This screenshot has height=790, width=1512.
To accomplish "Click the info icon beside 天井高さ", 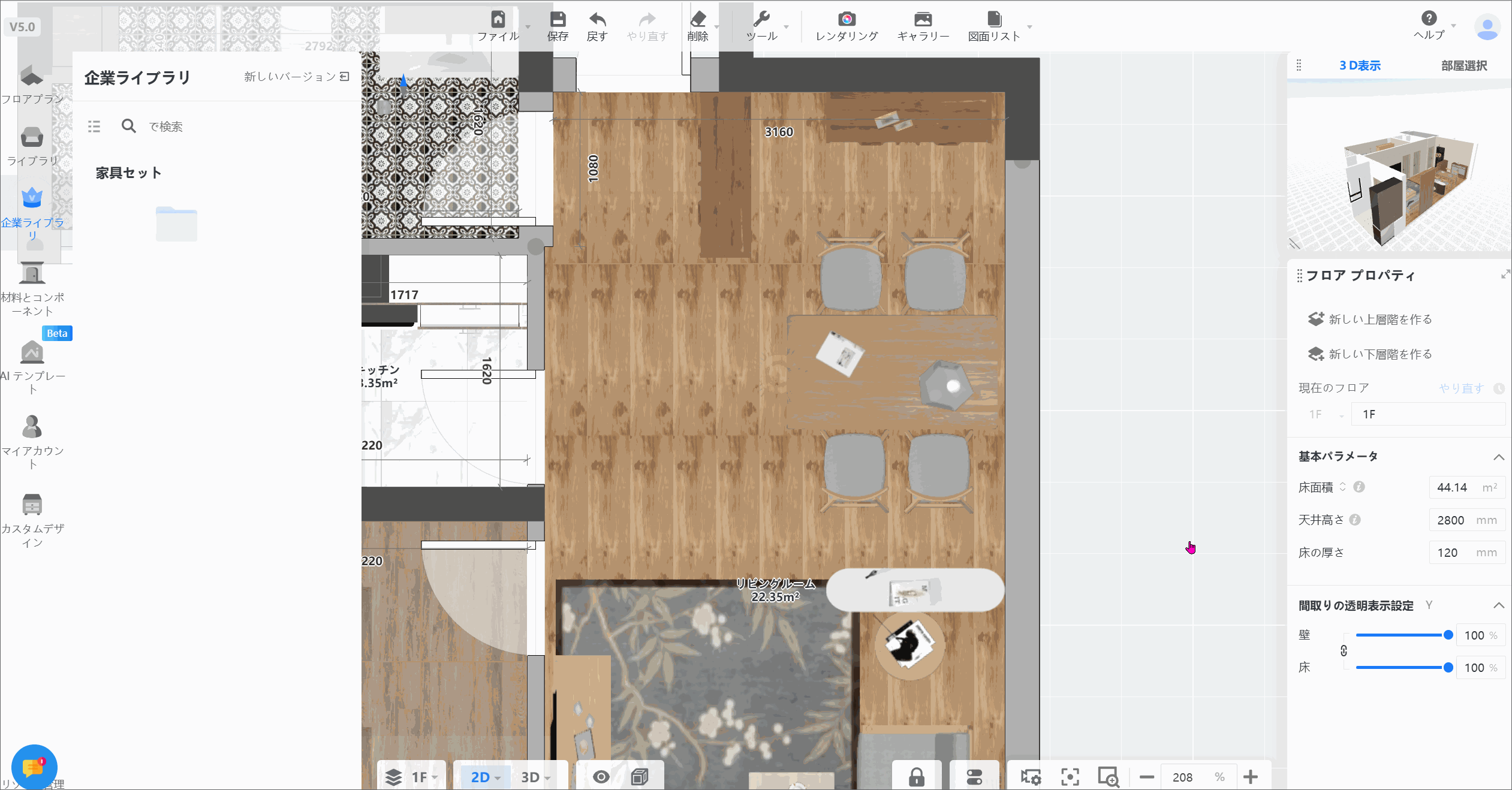I will click(x=1355, y=520).
